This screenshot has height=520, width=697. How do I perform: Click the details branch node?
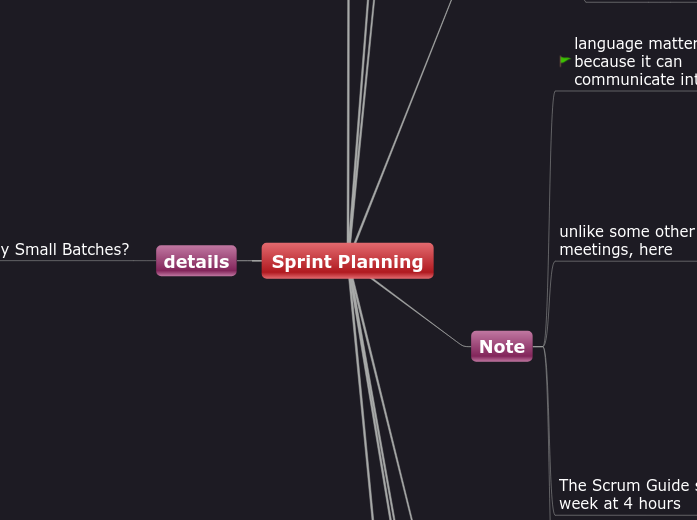(x=196, y=261)
